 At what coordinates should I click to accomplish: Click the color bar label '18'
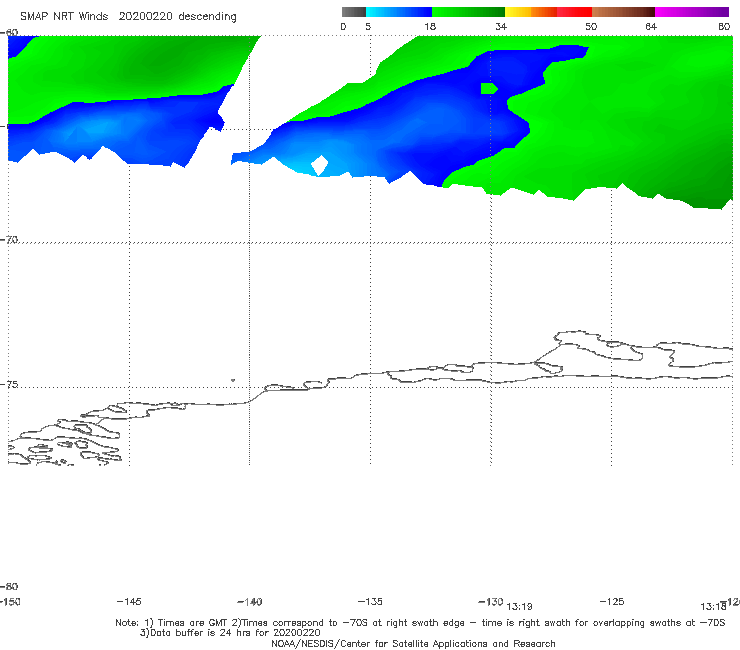pyautogui.click(x=430, y=26)
